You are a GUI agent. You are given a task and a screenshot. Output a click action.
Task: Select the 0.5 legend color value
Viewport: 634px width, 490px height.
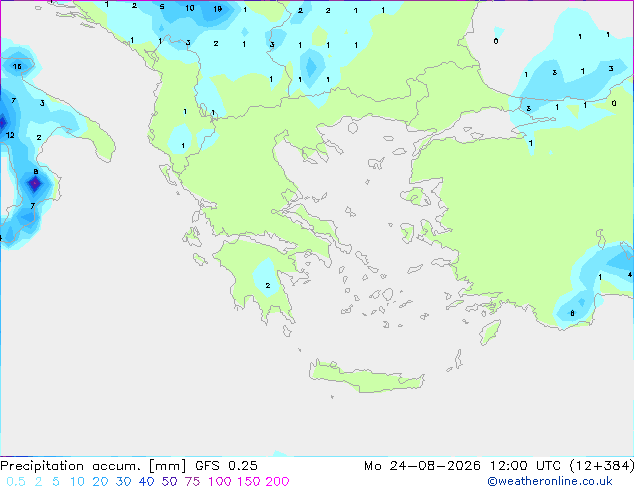click(x=16, y=482)
